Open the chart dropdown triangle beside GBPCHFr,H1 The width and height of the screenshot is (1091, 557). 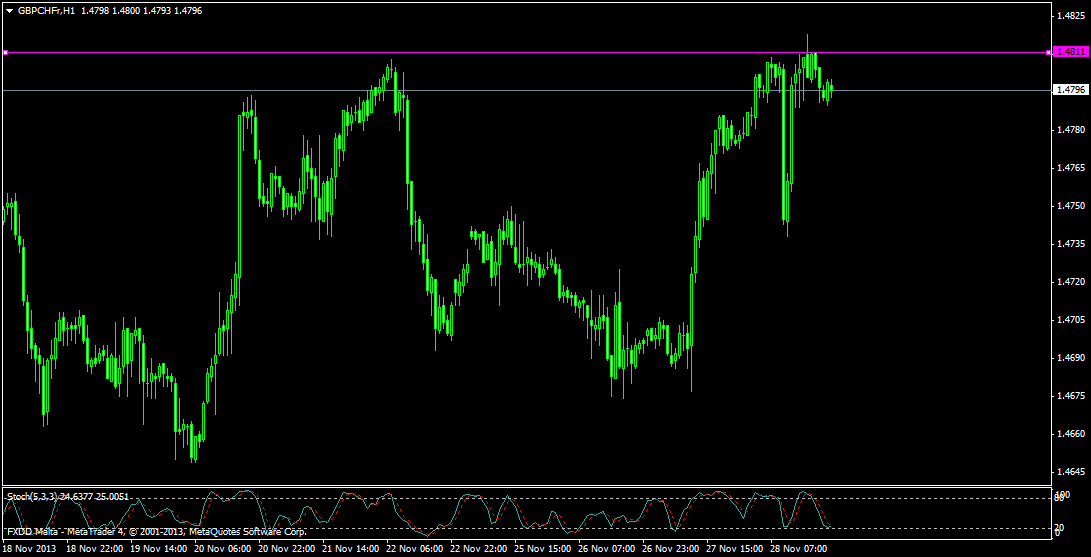9,11
